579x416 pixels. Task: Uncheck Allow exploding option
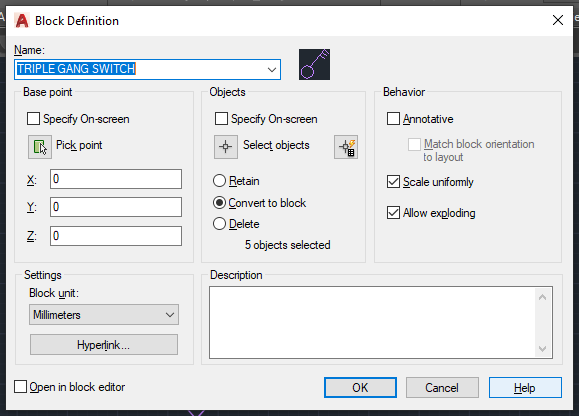tap(393, 213)
